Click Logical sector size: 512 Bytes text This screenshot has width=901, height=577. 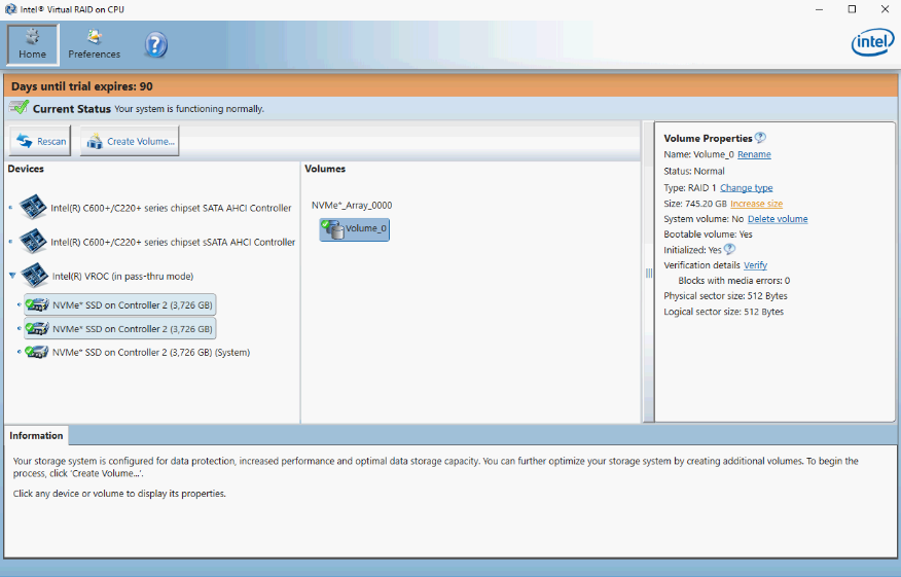(723, 312)
